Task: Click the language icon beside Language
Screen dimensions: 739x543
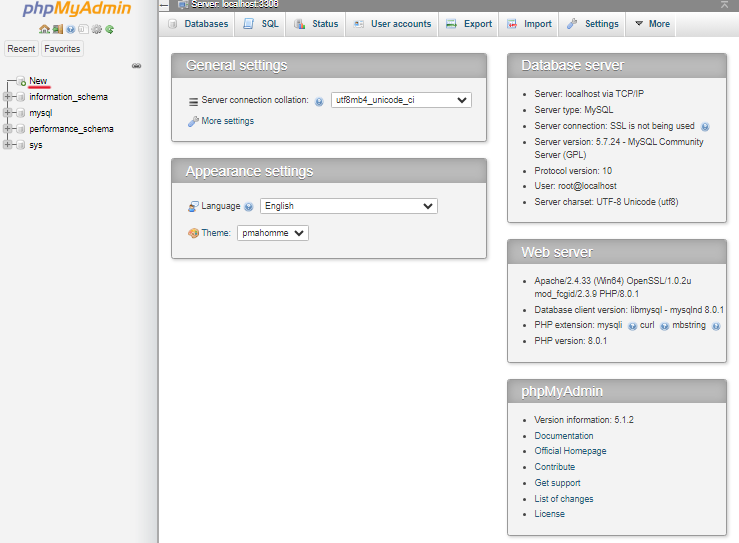Action: pos(193,206)
